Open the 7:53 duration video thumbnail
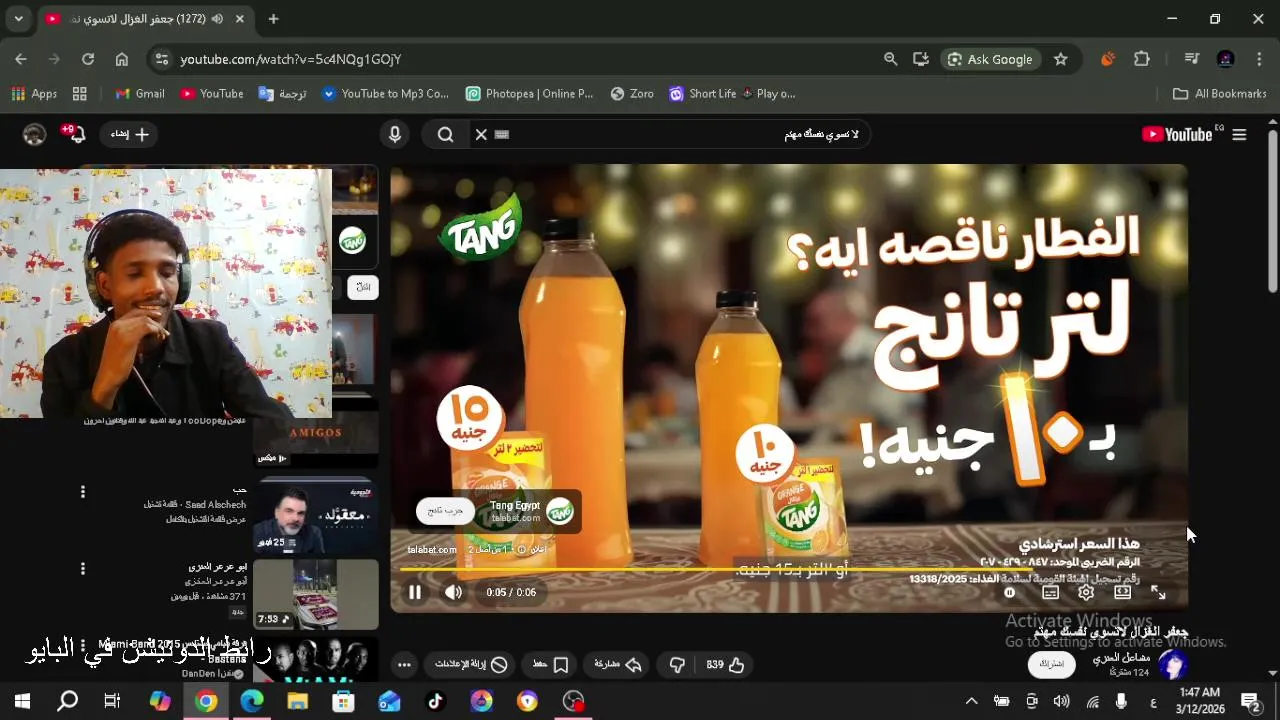Image resolution: width=1280 pixels, height=720 pixels. pyautogui.click(x=316, y=594)
